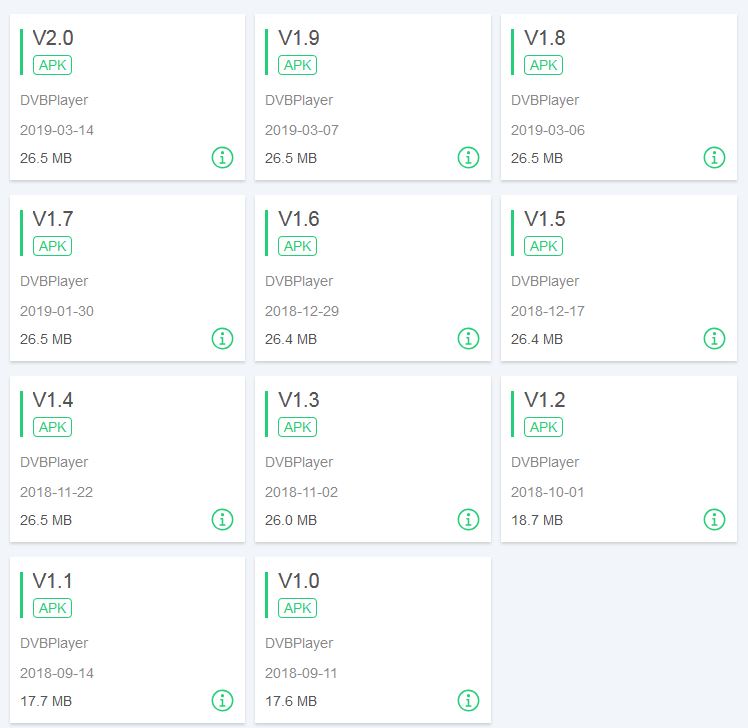Select APK badge under V1.8
Viewport: 748px width, 728px height.
click(543, 65)
